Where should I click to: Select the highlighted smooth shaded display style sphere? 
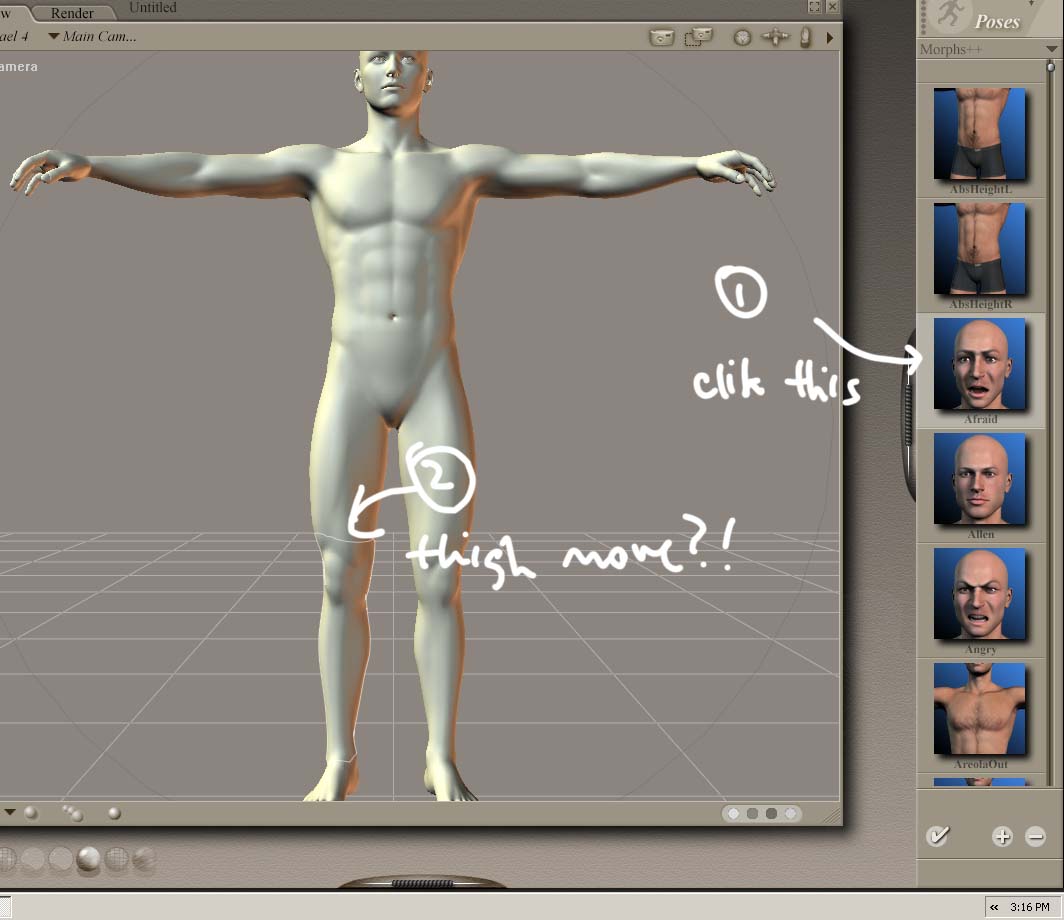(89, 858)
